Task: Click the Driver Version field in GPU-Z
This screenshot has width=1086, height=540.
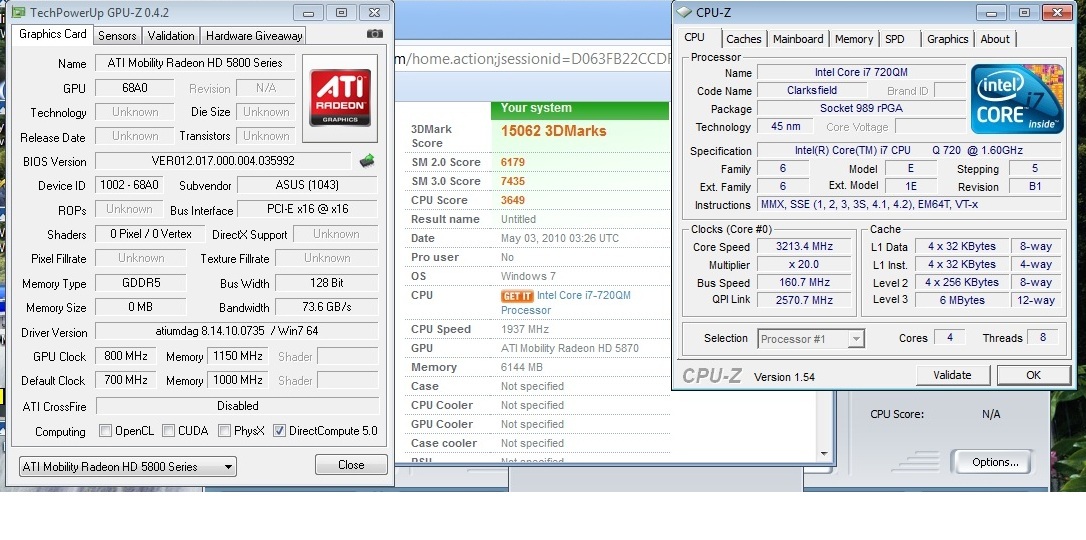Action: coord(236,331)
